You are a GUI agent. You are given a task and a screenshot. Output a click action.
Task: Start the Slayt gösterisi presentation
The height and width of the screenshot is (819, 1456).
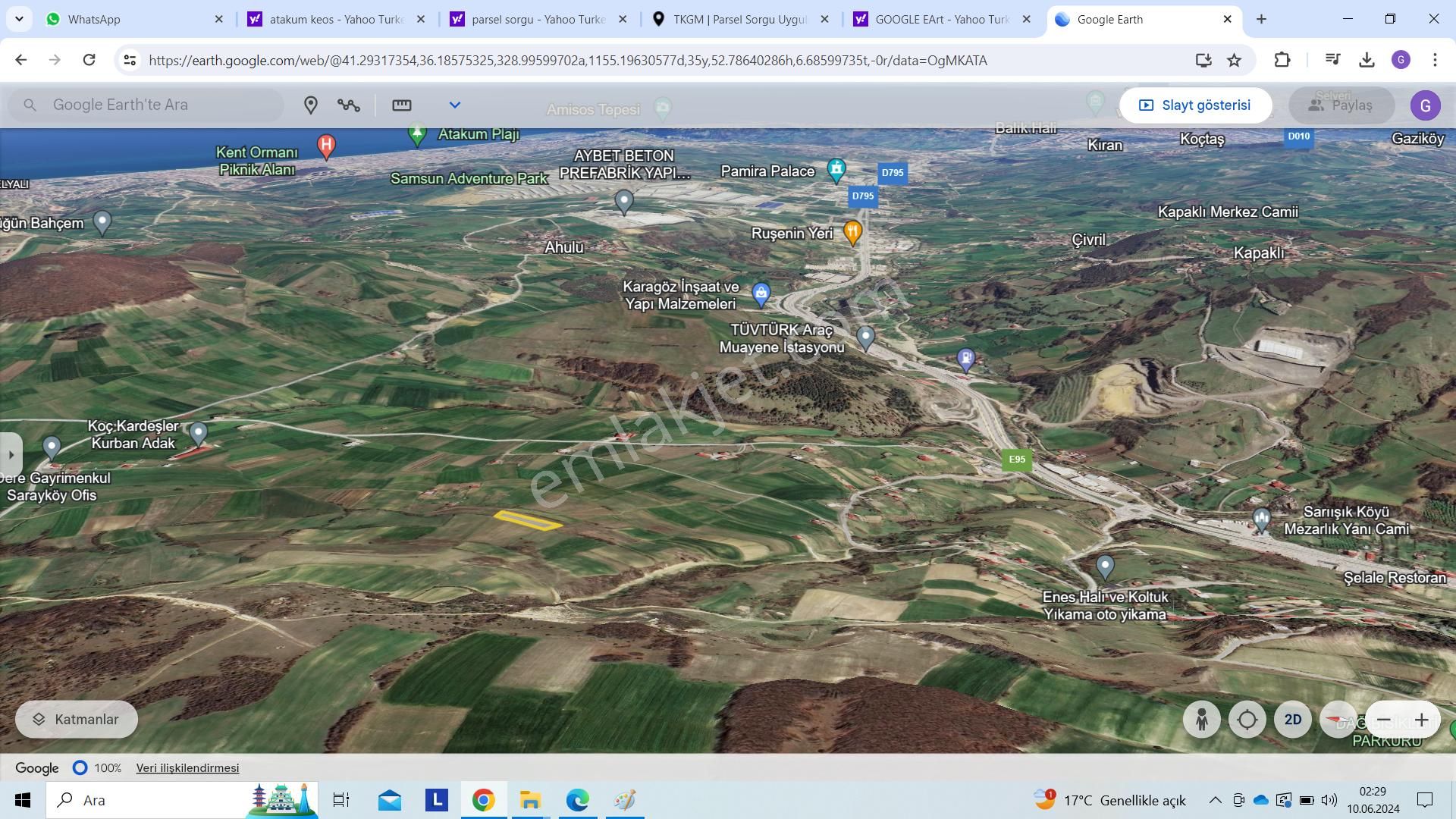(x=1195, y=105)
